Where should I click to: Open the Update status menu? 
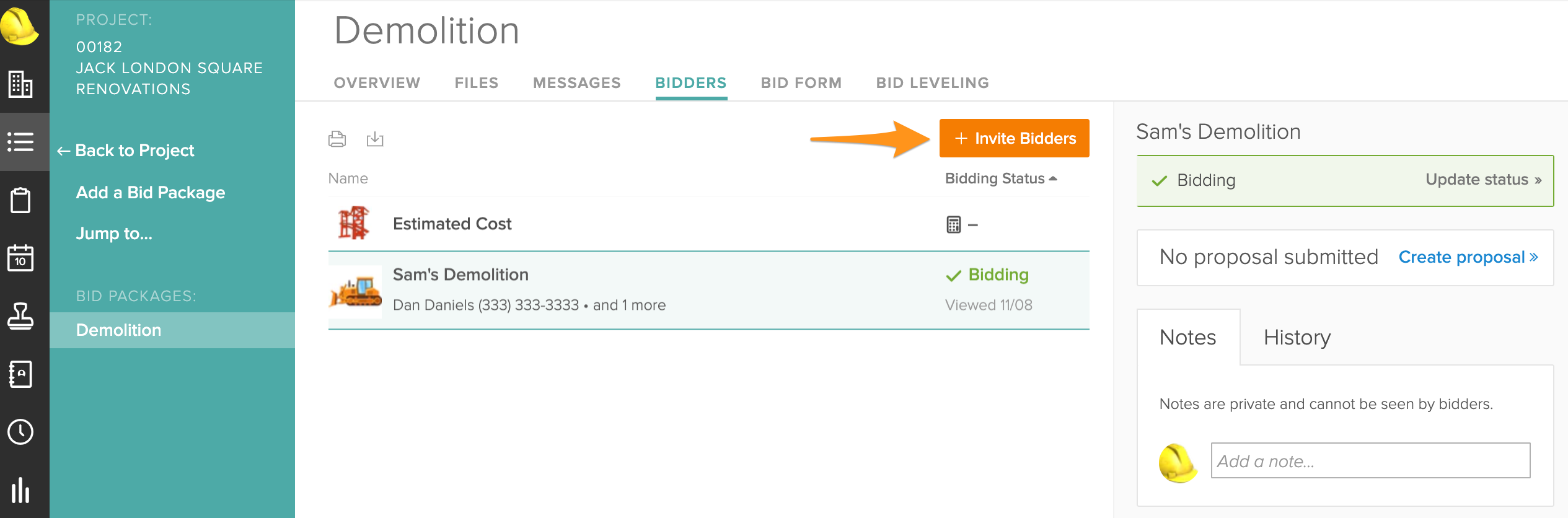point(1482,180)
